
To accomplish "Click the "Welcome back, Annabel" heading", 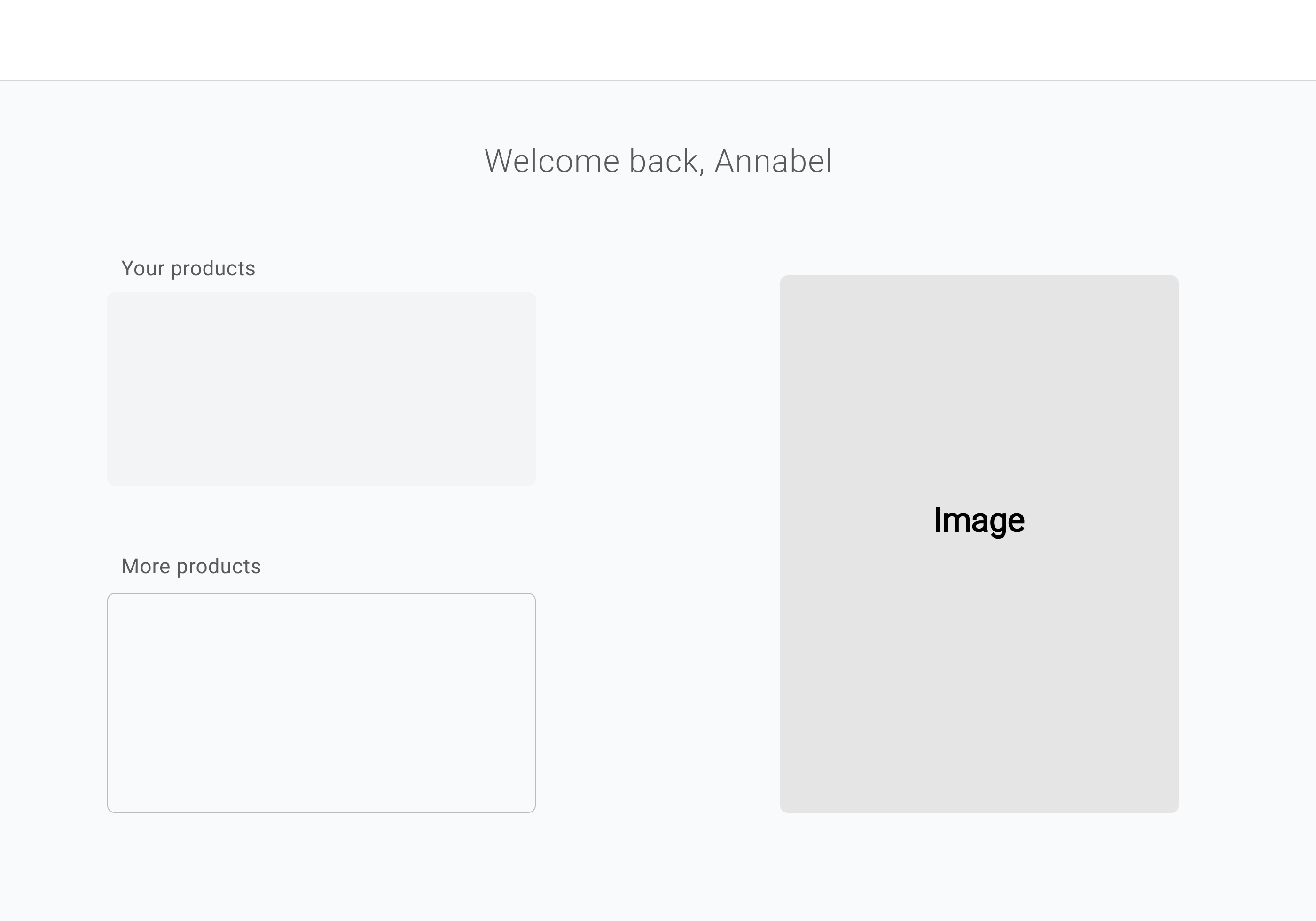I will [658, 161].
